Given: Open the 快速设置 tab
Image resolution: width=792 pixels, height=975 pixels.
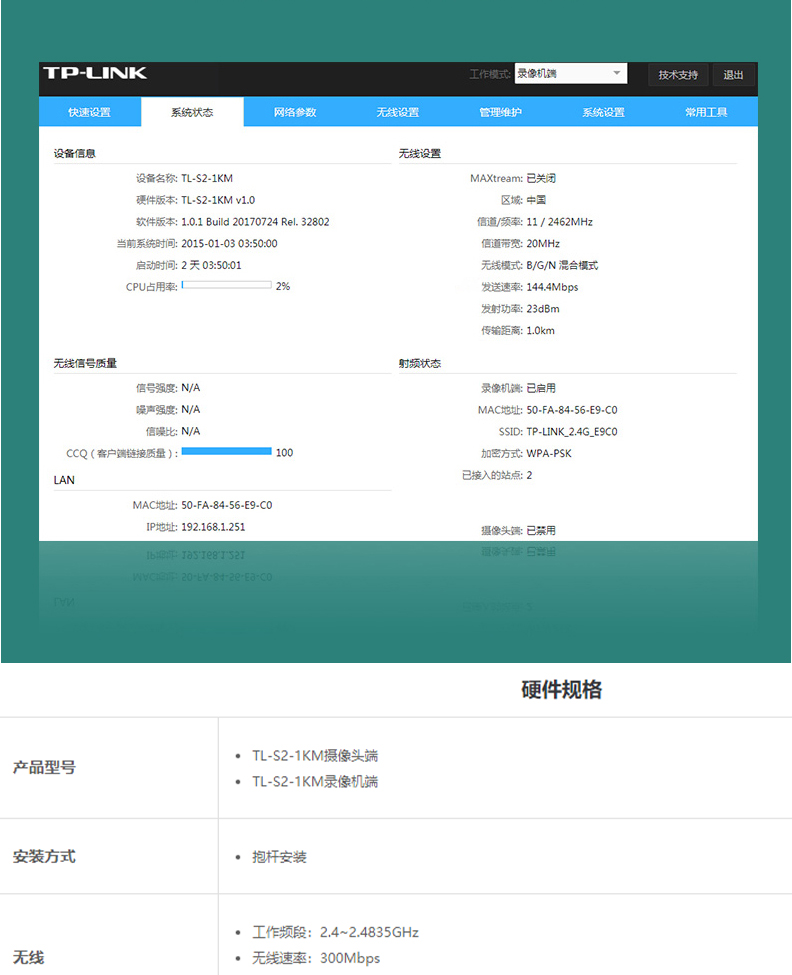Looking at the screenshot, I should (x=90, y=112).
